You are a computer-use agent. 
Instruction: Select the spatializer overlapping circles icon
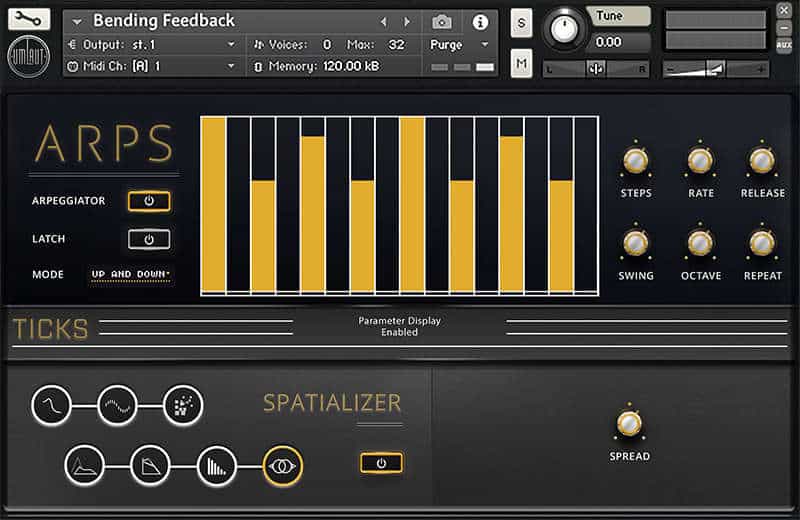pos(283,466)
